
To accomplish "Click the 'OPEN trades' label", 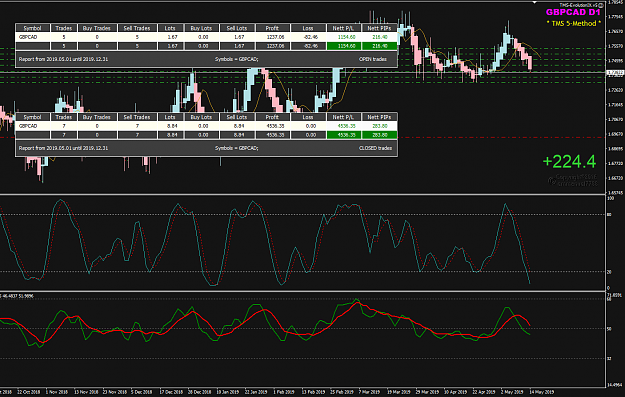I will tap(373, 59).
